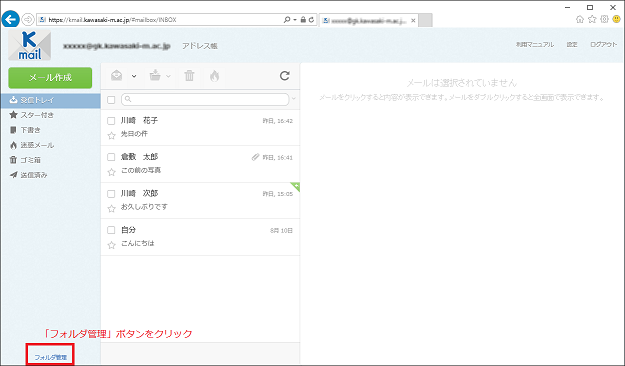This screenshot has height=366, width=625.
Task: Open the 設定 settings link
Action: [572, 45]
